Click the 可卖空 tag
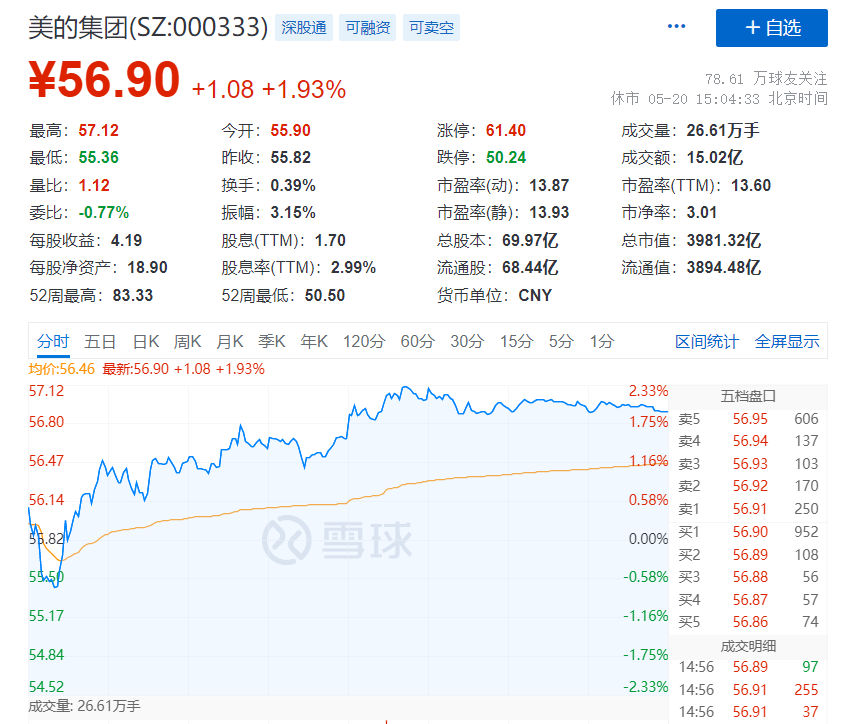 pos(431,27)
